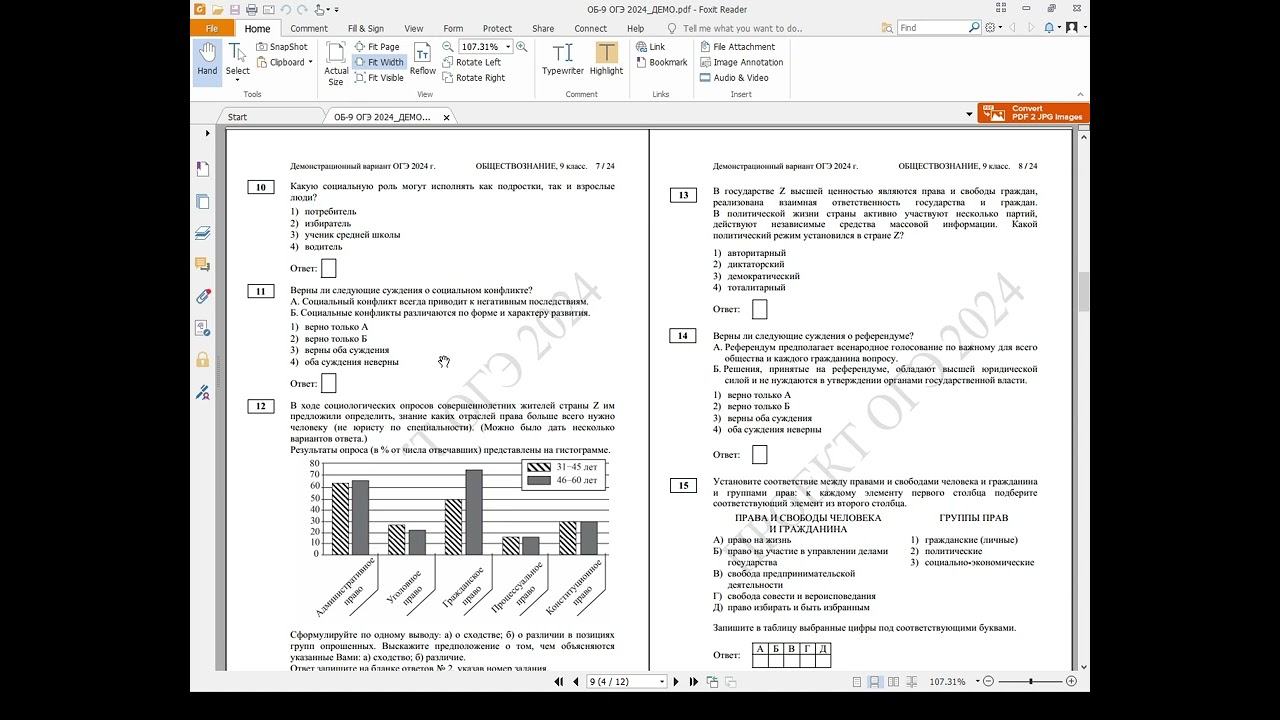The height and width of the screenshot is (720, 1280).
Task: Open the quick access toolbar customize arrow
Action: pos(336,10)
